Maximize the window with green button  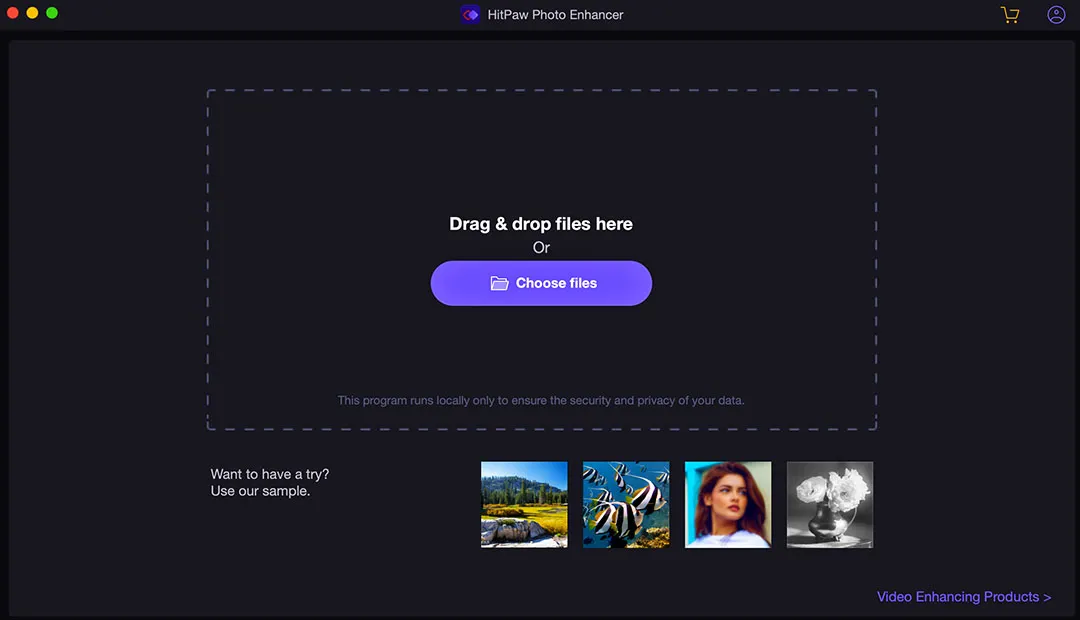(x=52, y=12)
